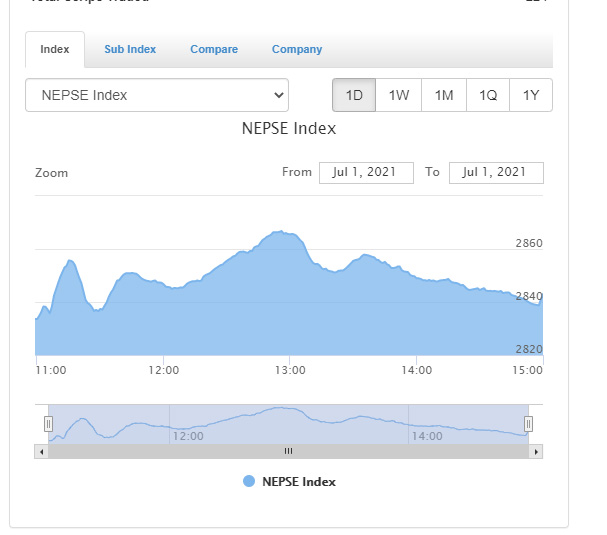Open the Sub Index tab
The width and height of the screenshot is (607, 535).
tap(130, 50)
